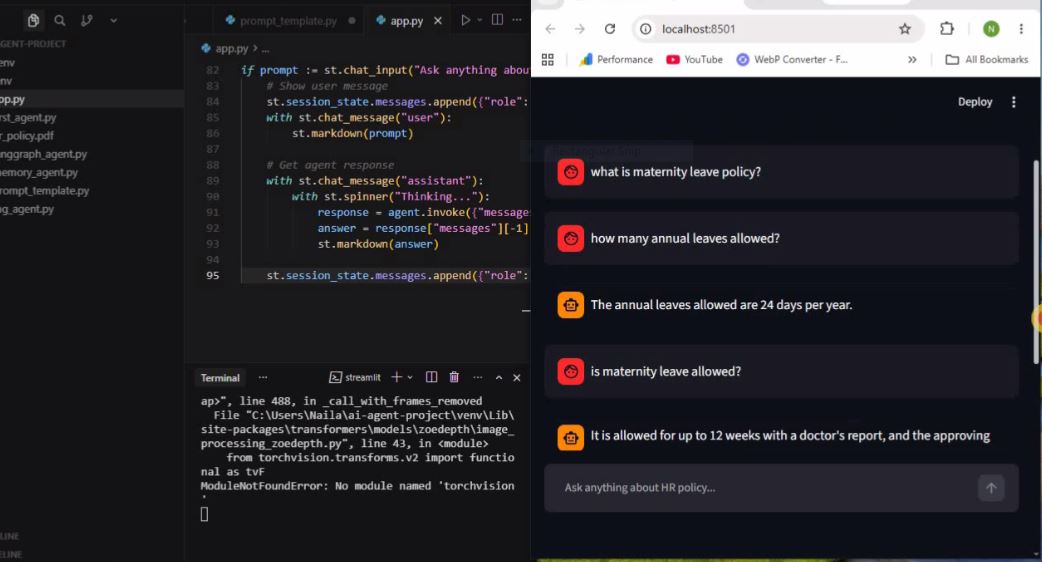1042x562 pixels.
Task: Show hidden bookmarks with double chevron
Action: [x=912, y=60]
